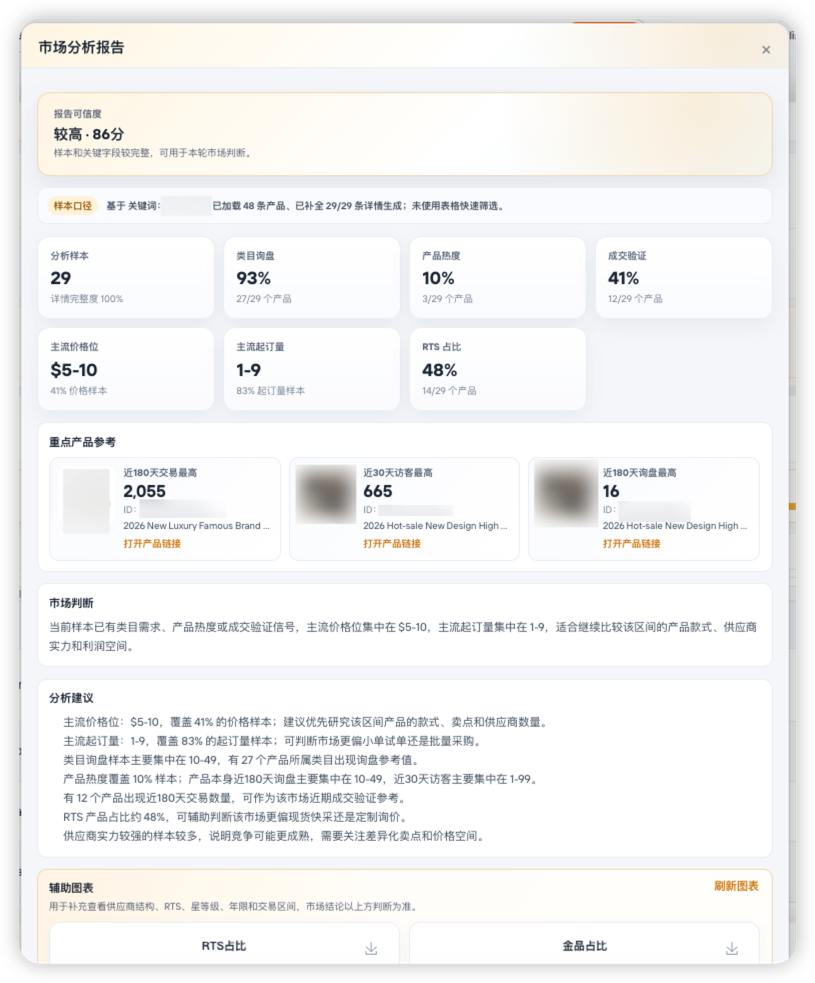Select the 类目询盘 93% card
815x983 pixels.
(x=312, y=277)
